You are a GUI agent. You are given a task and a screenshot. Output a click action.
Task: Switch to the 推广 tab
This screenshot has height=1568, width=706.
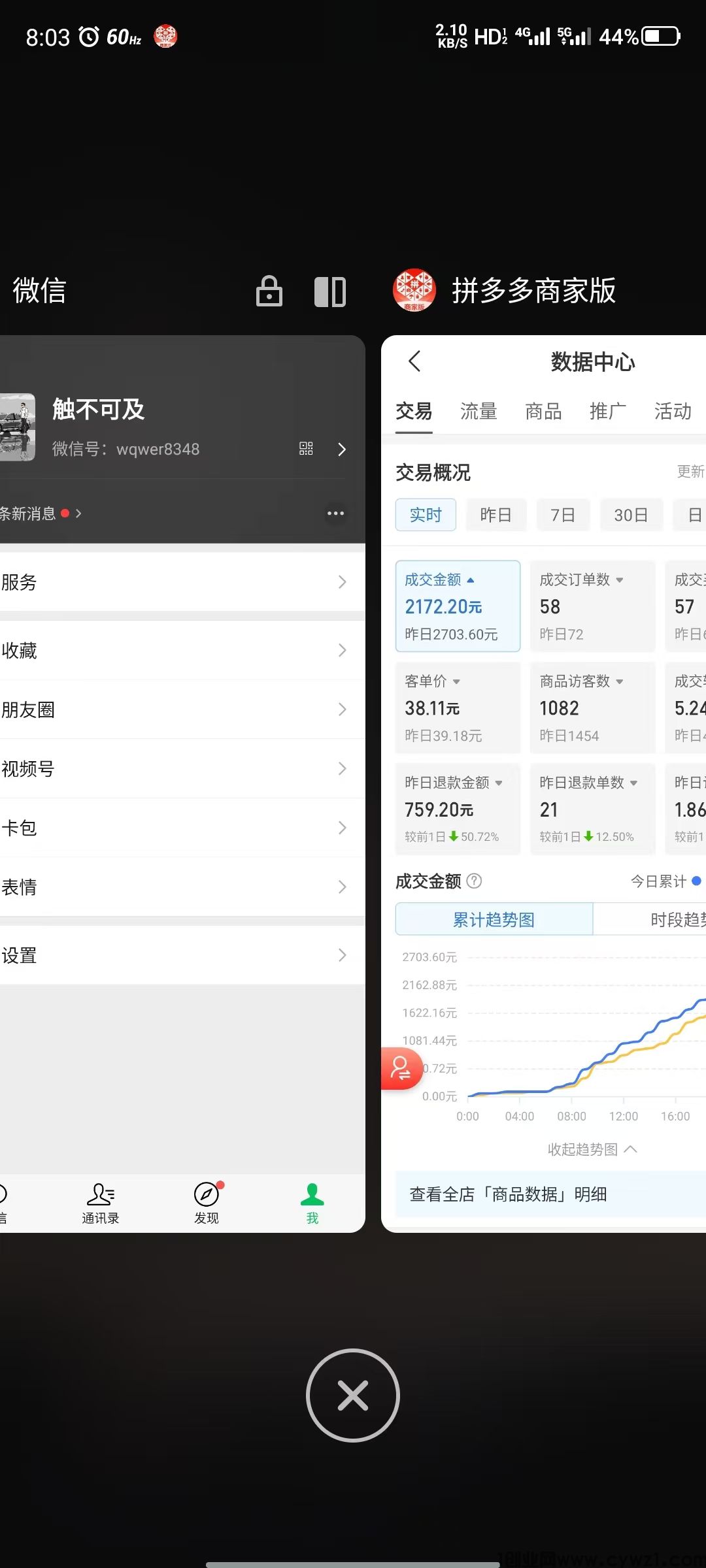coord(608,412)
